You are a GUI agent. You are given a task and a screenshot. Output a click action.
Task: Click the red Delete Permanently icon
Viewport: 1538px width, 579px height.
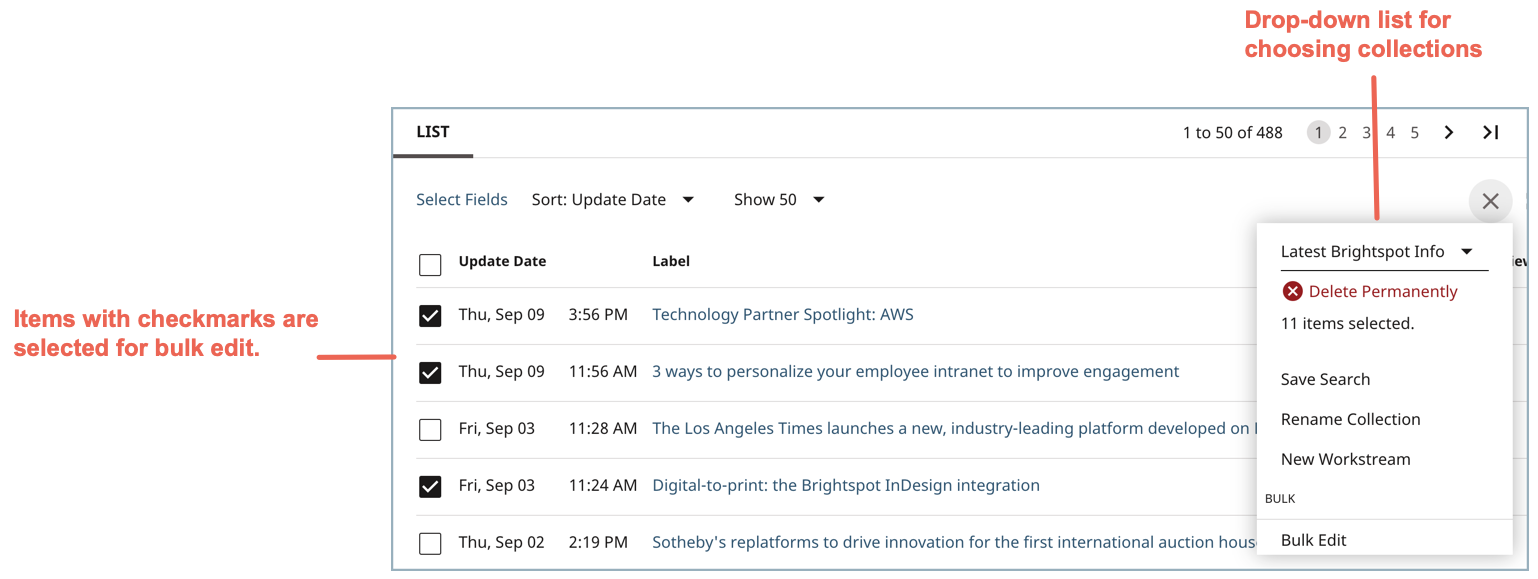[x=1292, y=291]
